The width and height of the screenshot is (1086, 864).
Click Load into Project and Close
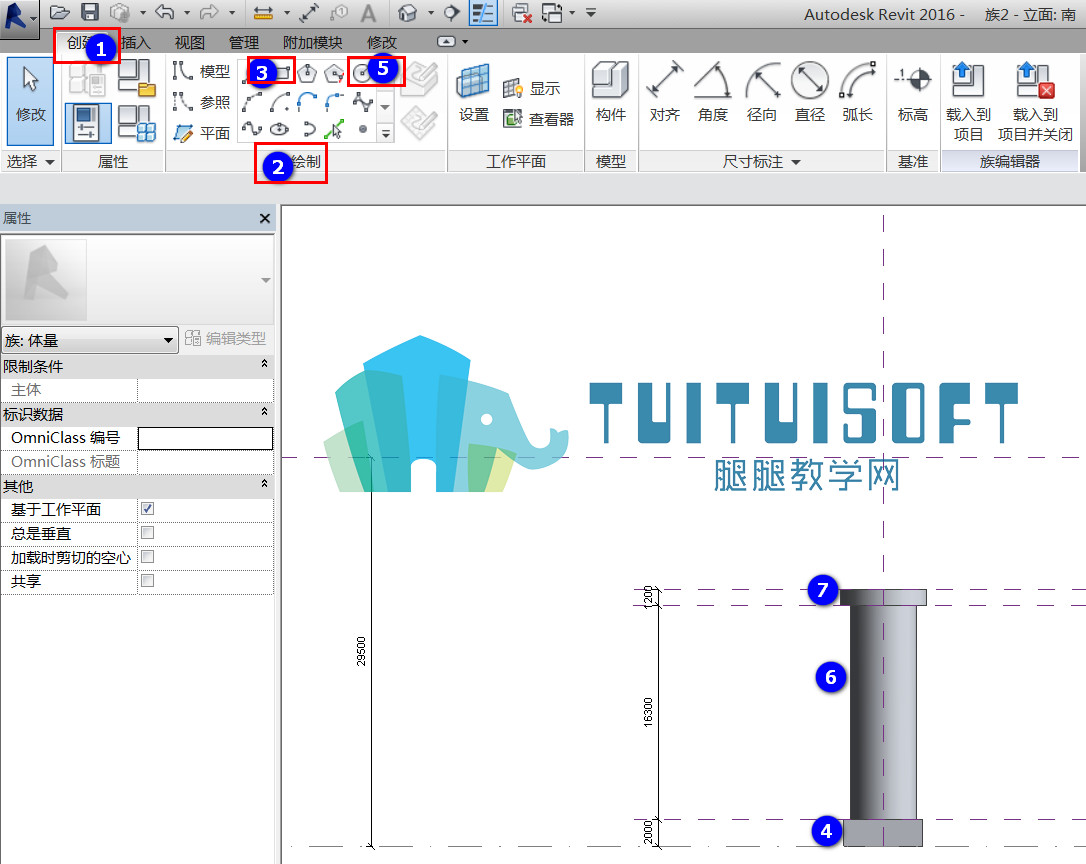[x=1035, y=101]
